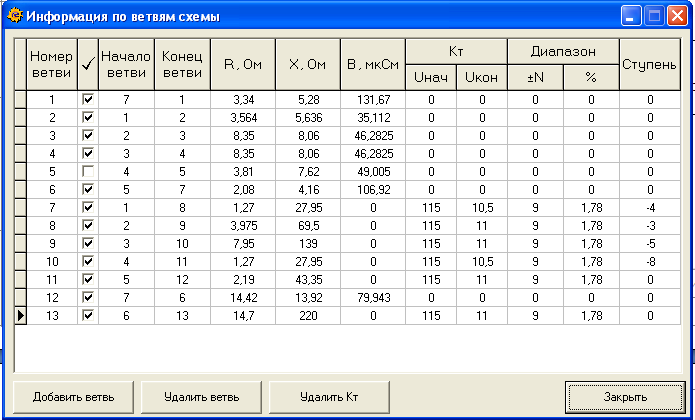
Task: Click B value '131,67' in branch 1
Action: click(x=373, y=100)
